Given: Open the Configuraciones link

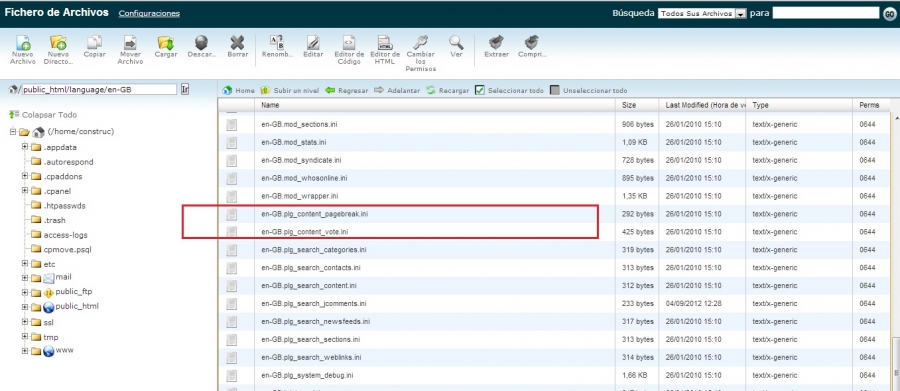Looking at the screenshot, I should pos(149,13).
